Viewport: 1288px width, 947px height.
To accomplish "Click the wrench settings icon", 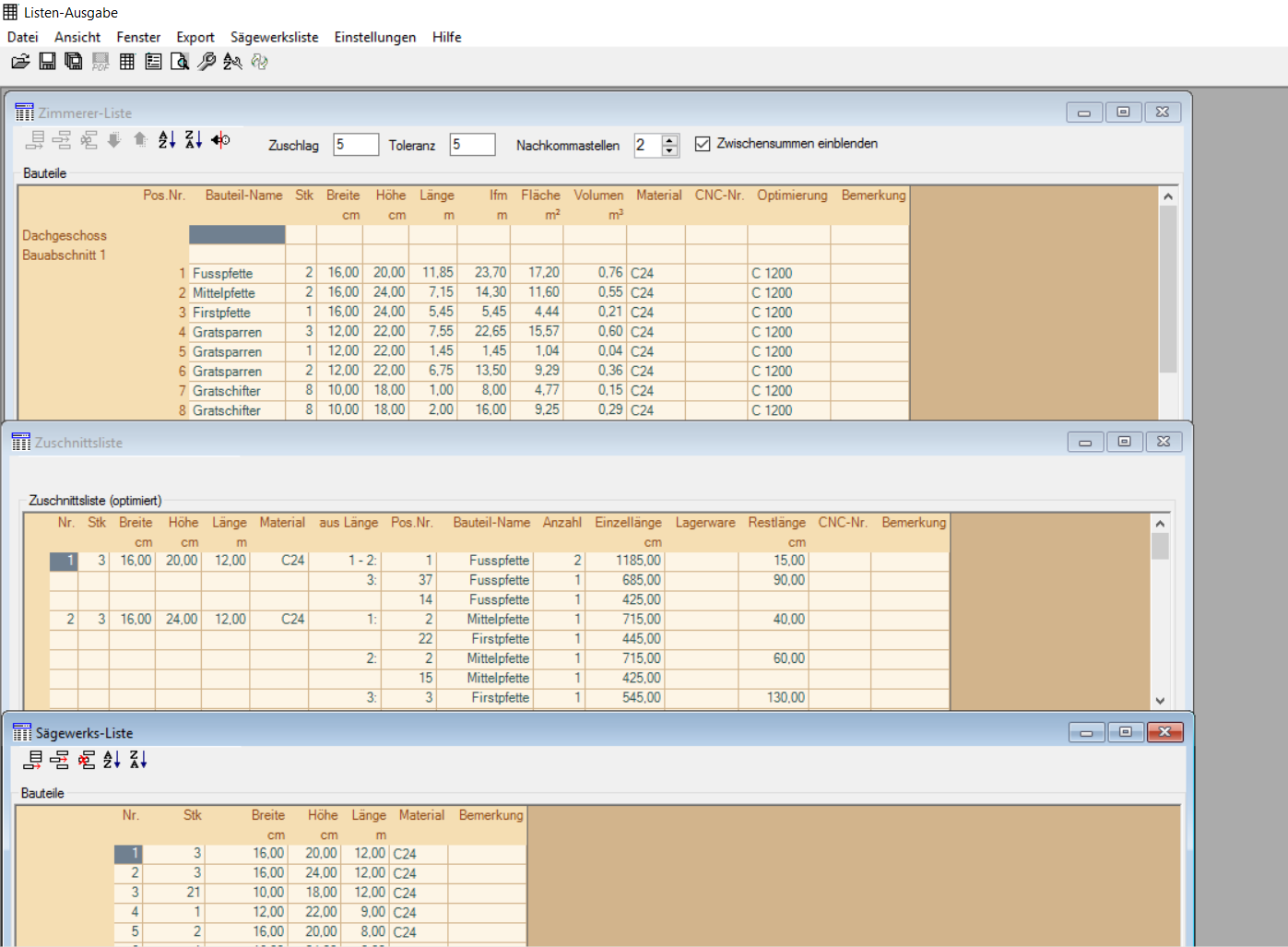I will [x=207, y=62].
